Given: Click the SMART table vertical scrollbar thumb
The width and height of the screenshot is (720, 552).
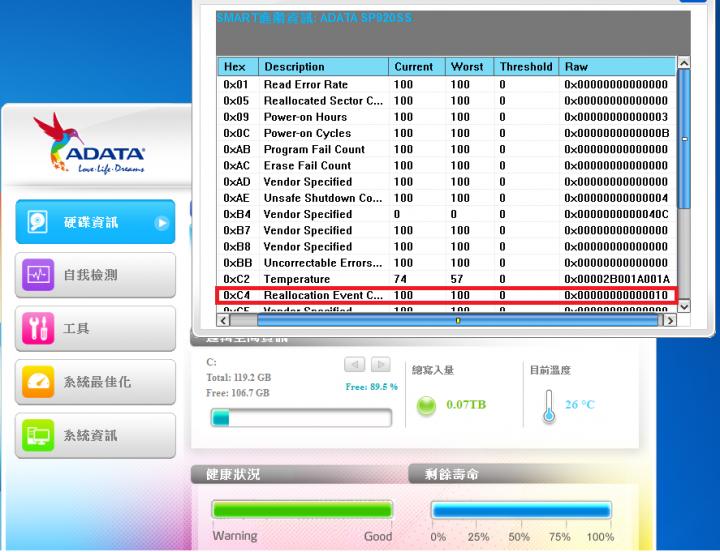Looking at the screenshot, I should point(684,139).
